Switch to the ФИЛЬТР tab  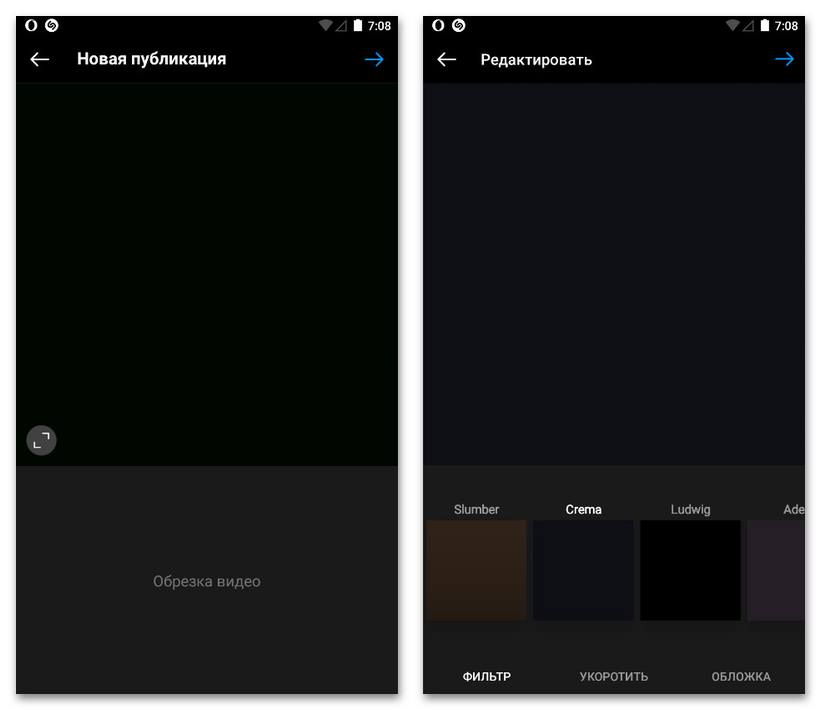(487, 677)
